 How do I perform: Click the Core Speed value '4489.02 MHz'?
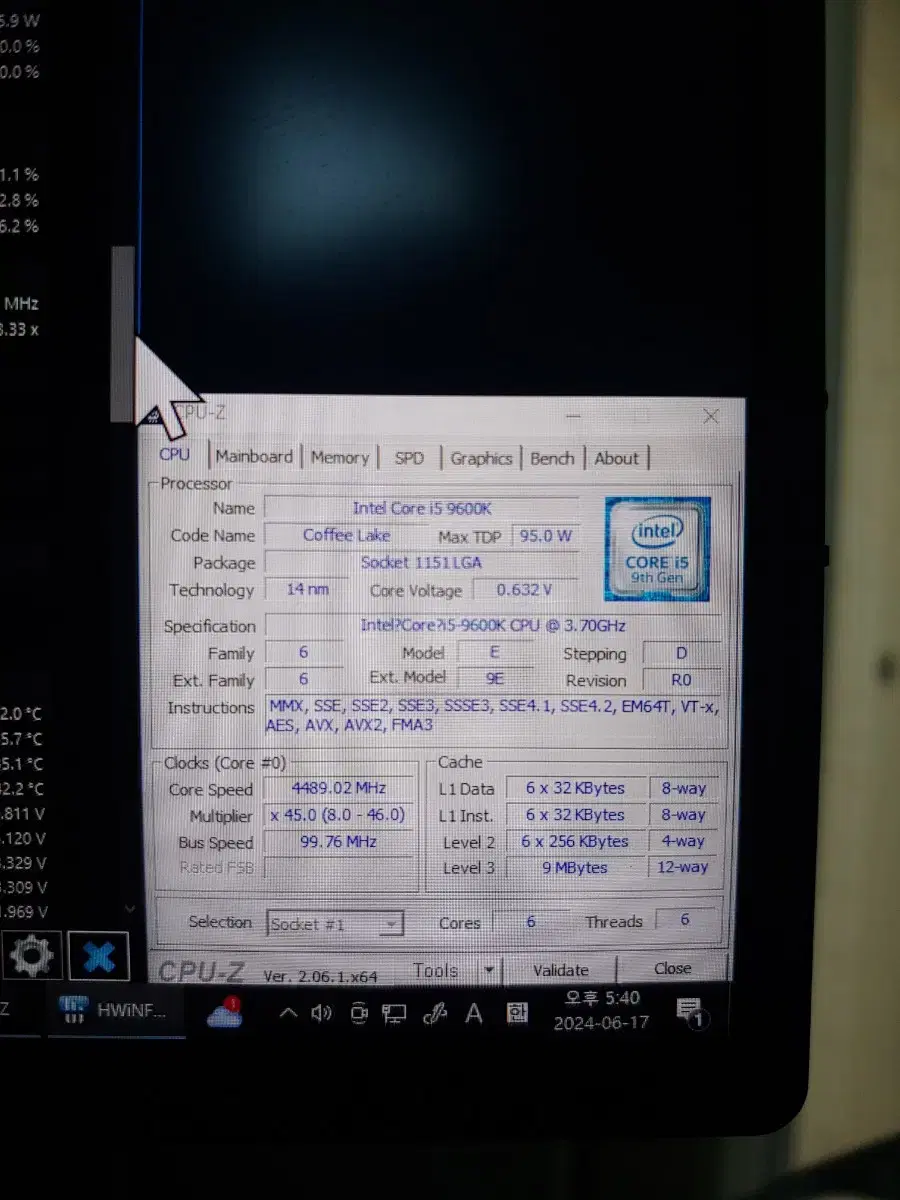coord(338,788)
